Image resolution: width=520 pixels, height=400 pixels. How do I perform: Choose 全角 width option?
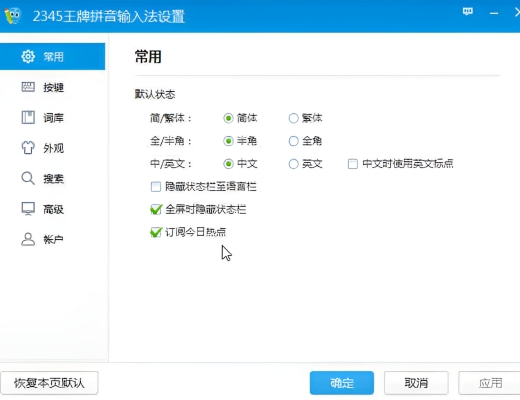pyautogui.click(x=293, y=141)
